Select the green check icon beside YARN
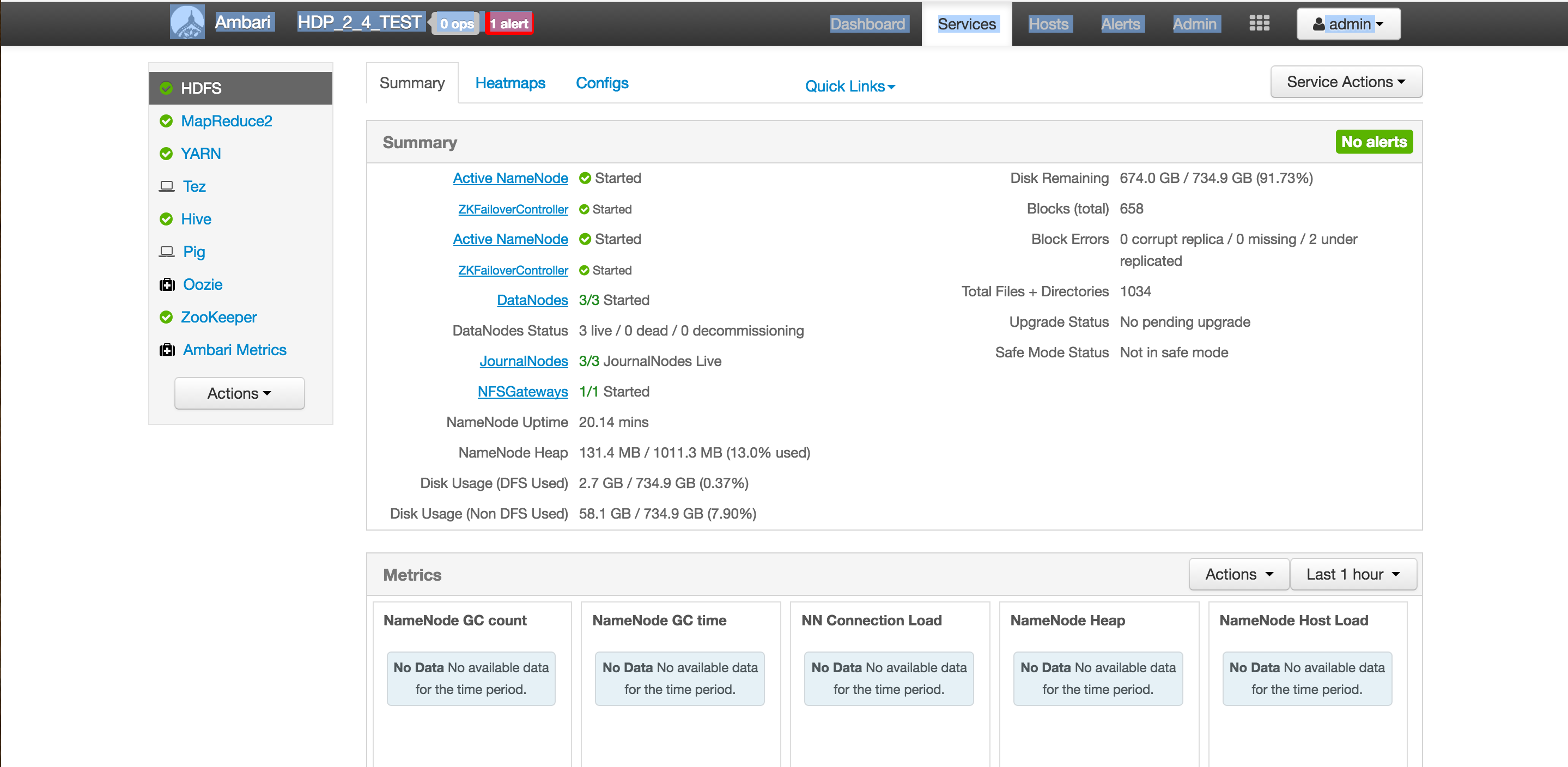1568x767 pixels. (167, 154)
